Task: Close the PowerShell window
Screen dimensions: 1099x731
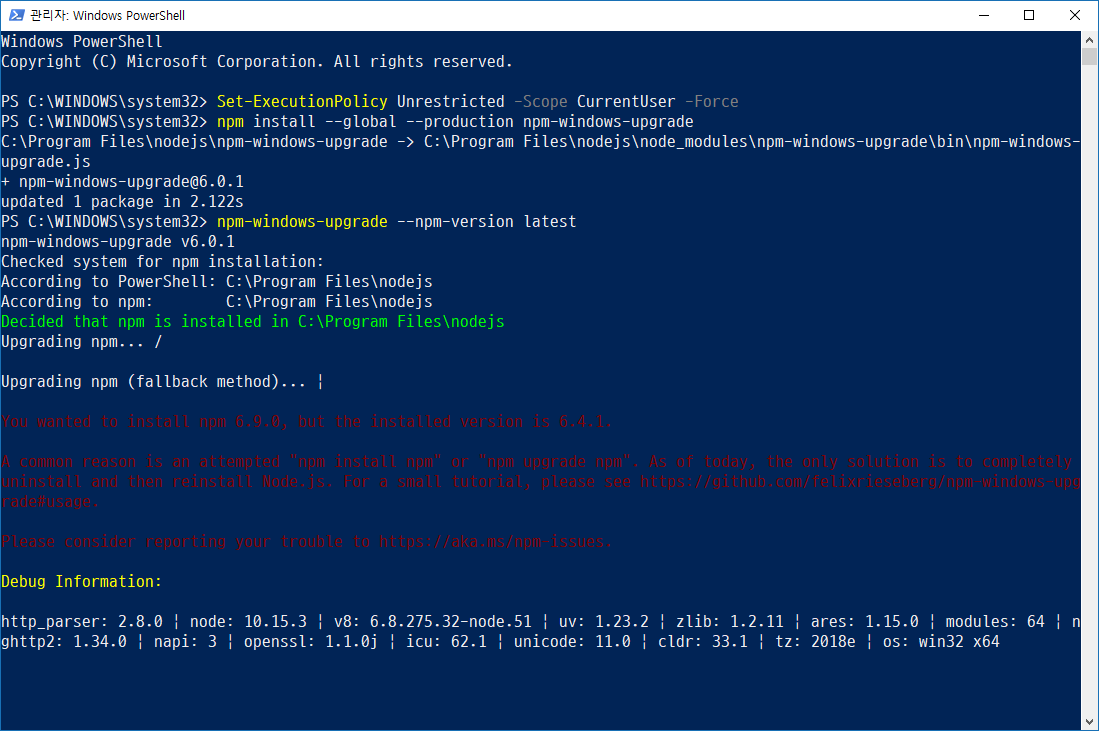Action: tap(1074, 15)
